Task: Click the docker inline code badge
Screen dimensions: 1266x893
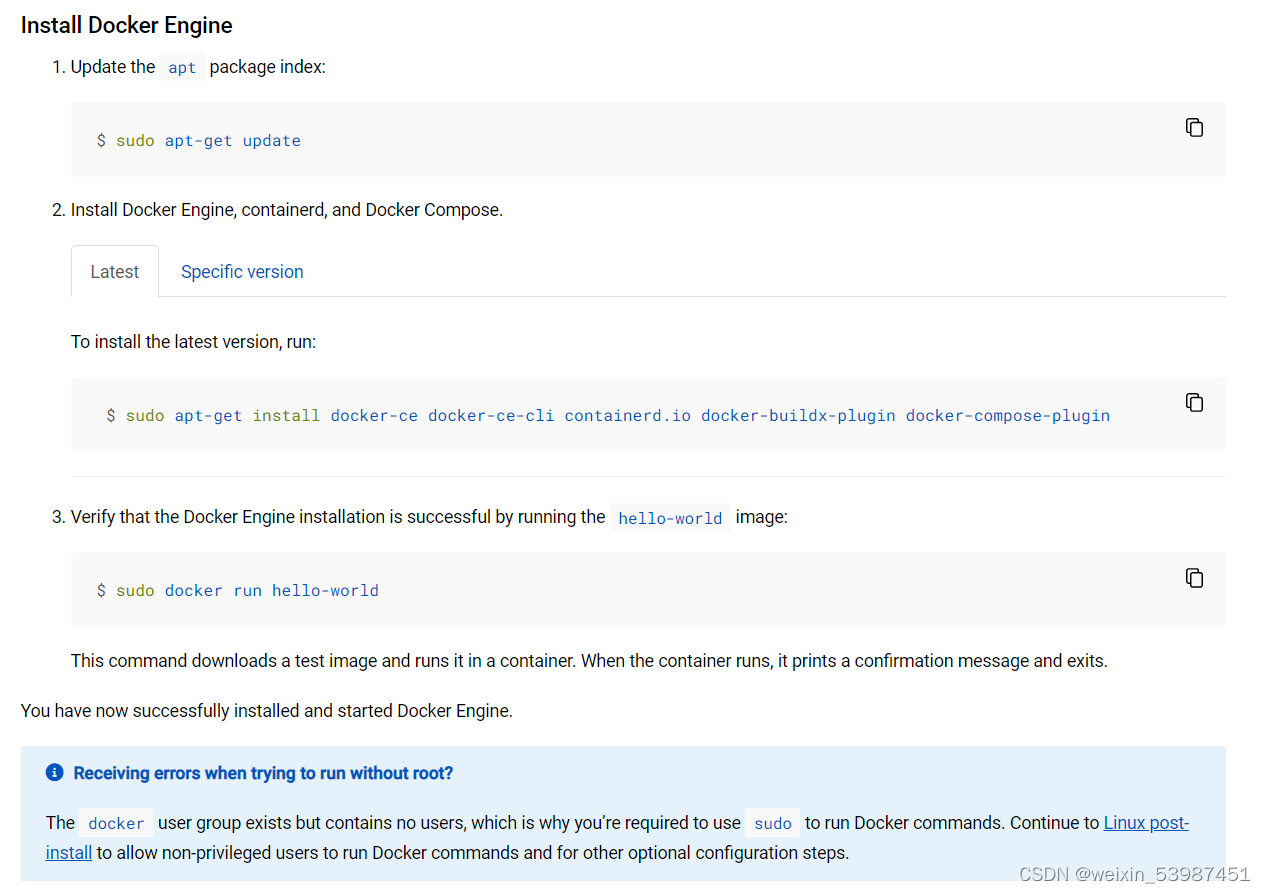Action: click(115, 822)
